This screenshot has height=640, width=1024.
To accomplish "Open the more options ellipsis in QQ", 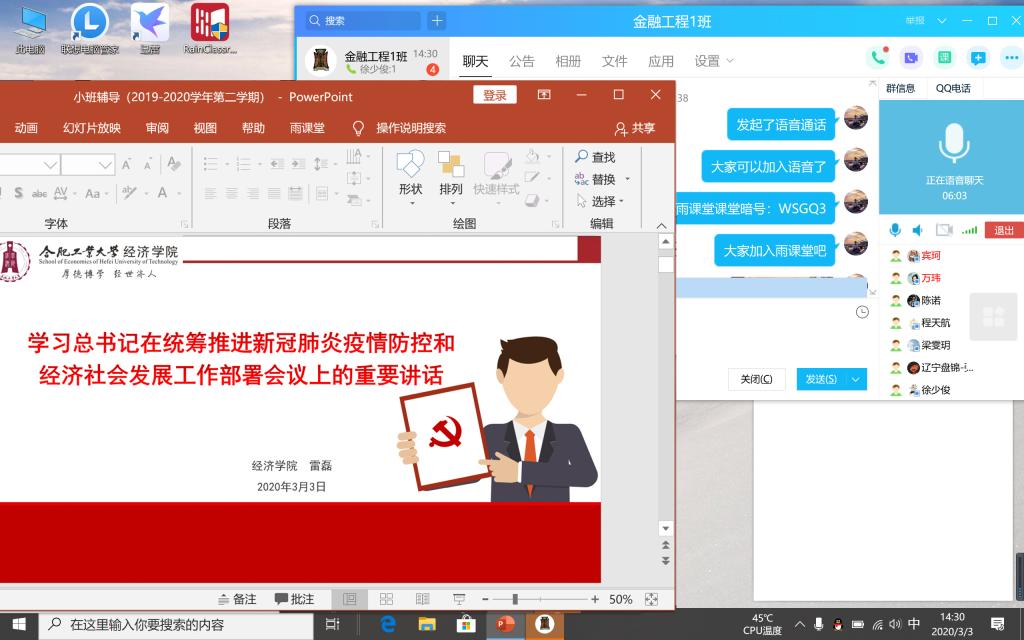I will [x=1012, y=58].
